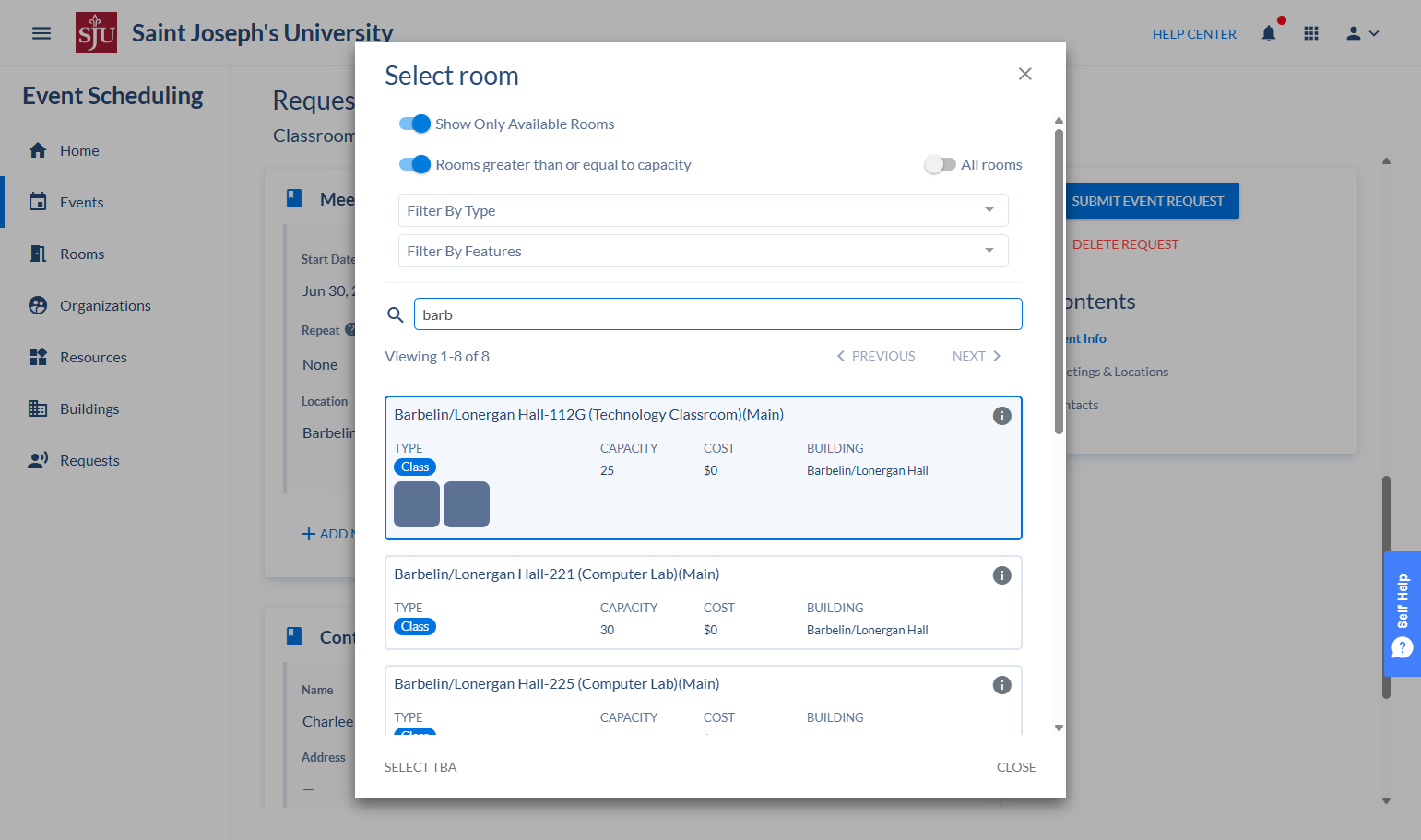Toggle Rooms greater than or equal to capacity
Viewport: 1421px width, 840px height.
pyautogui.click(x=415, y=164)
